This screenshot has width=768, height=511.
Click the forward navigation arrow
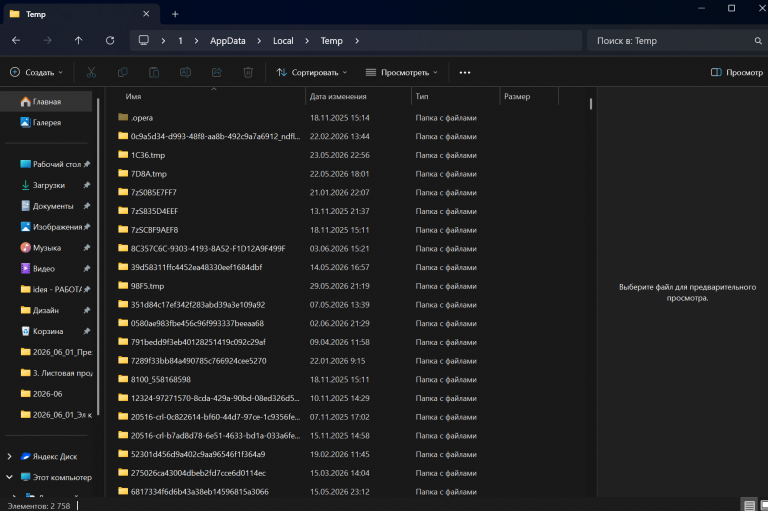point(48,41)
